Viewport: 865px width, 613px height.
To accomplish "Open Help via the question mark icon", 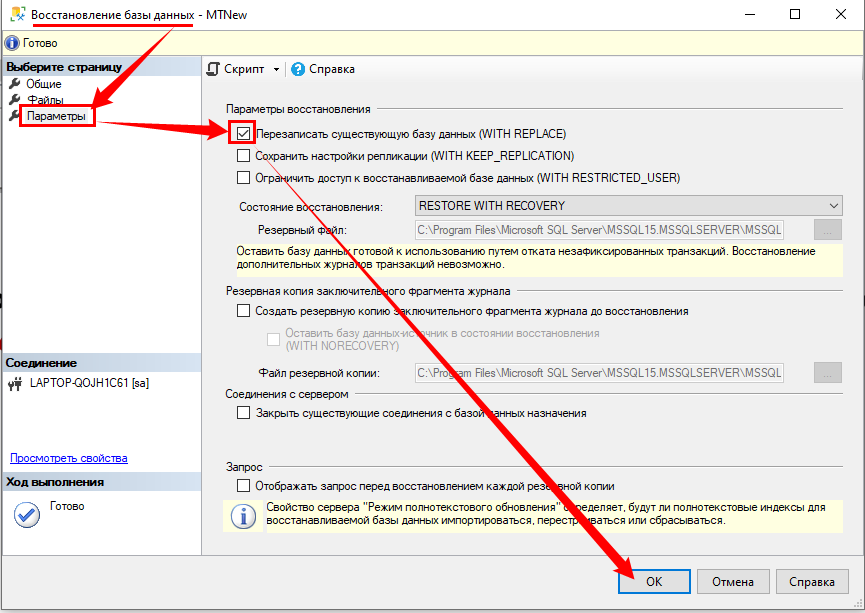I will (x=297, y=69).
